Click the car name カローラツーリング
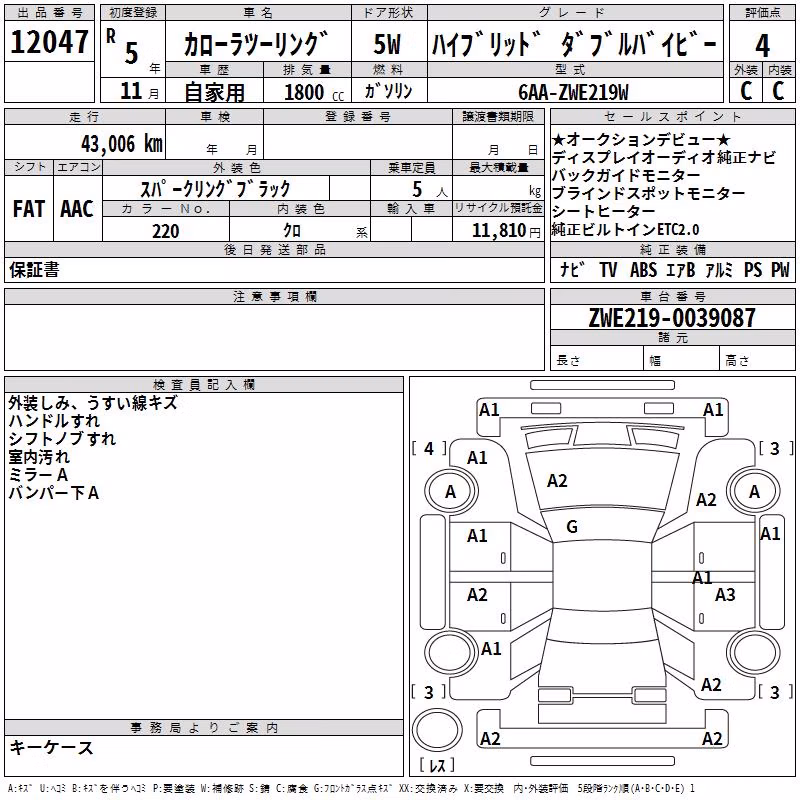Viewport: 800px width, 800px height. pyautogui.click(x=256, y=44)
